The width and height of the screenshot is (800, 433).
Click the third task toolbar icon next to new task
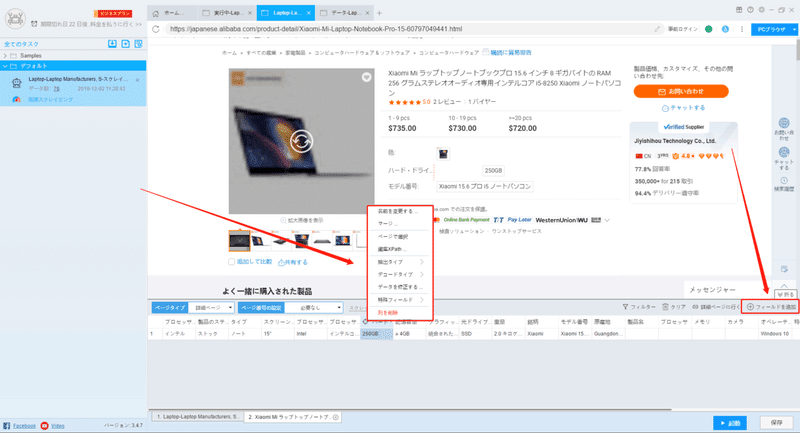click(x=138, y=44)
